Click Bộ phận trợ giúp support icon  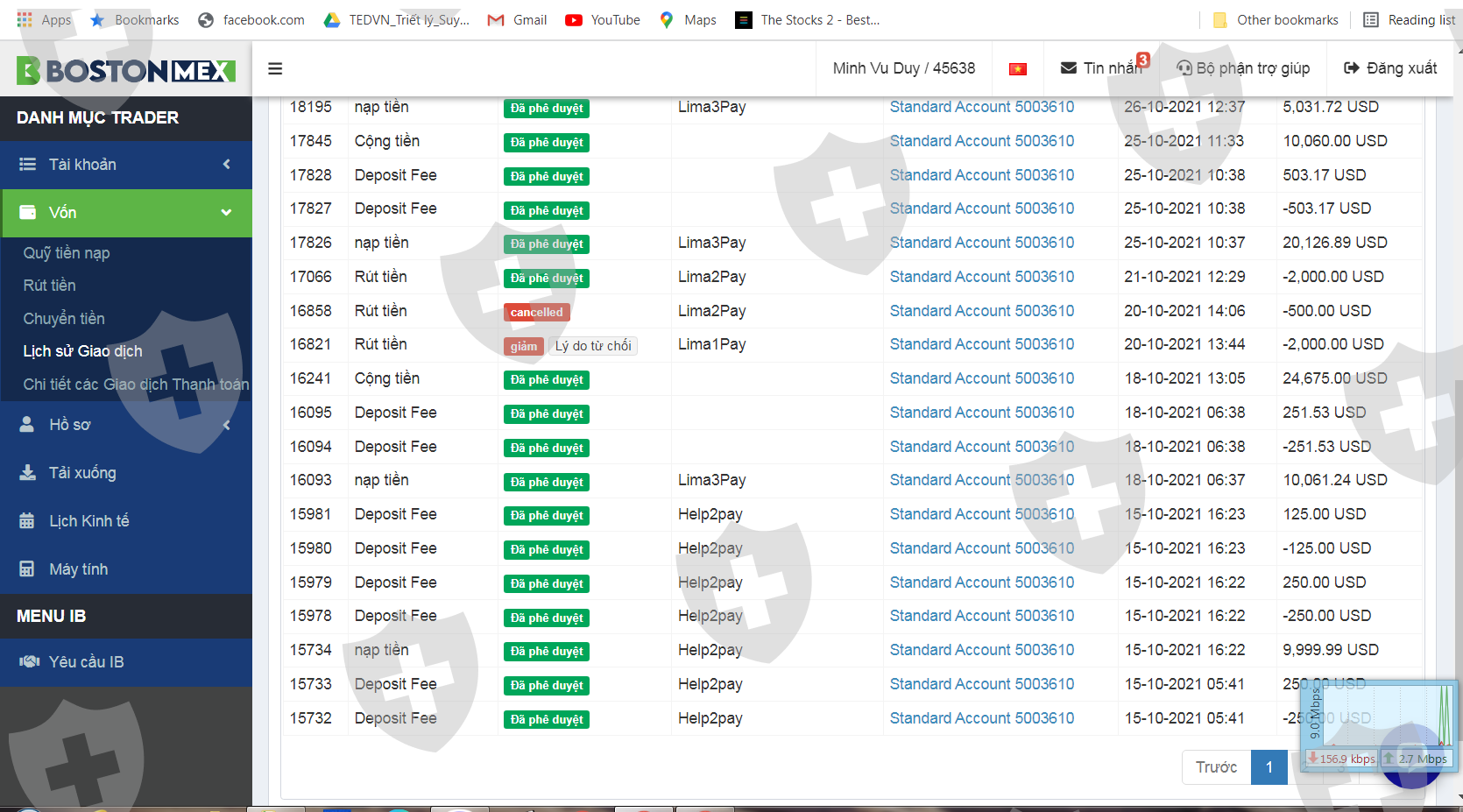[x=1184, y=68]
